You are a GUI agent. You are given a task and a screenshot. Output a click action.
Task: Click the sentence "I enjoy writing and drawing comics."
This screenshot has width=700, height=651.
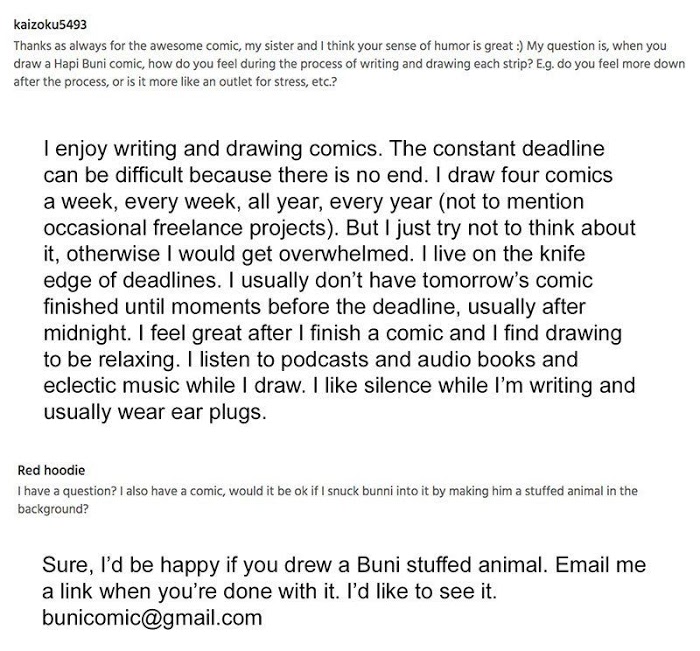pyautogui.click(x=210, y=149)
